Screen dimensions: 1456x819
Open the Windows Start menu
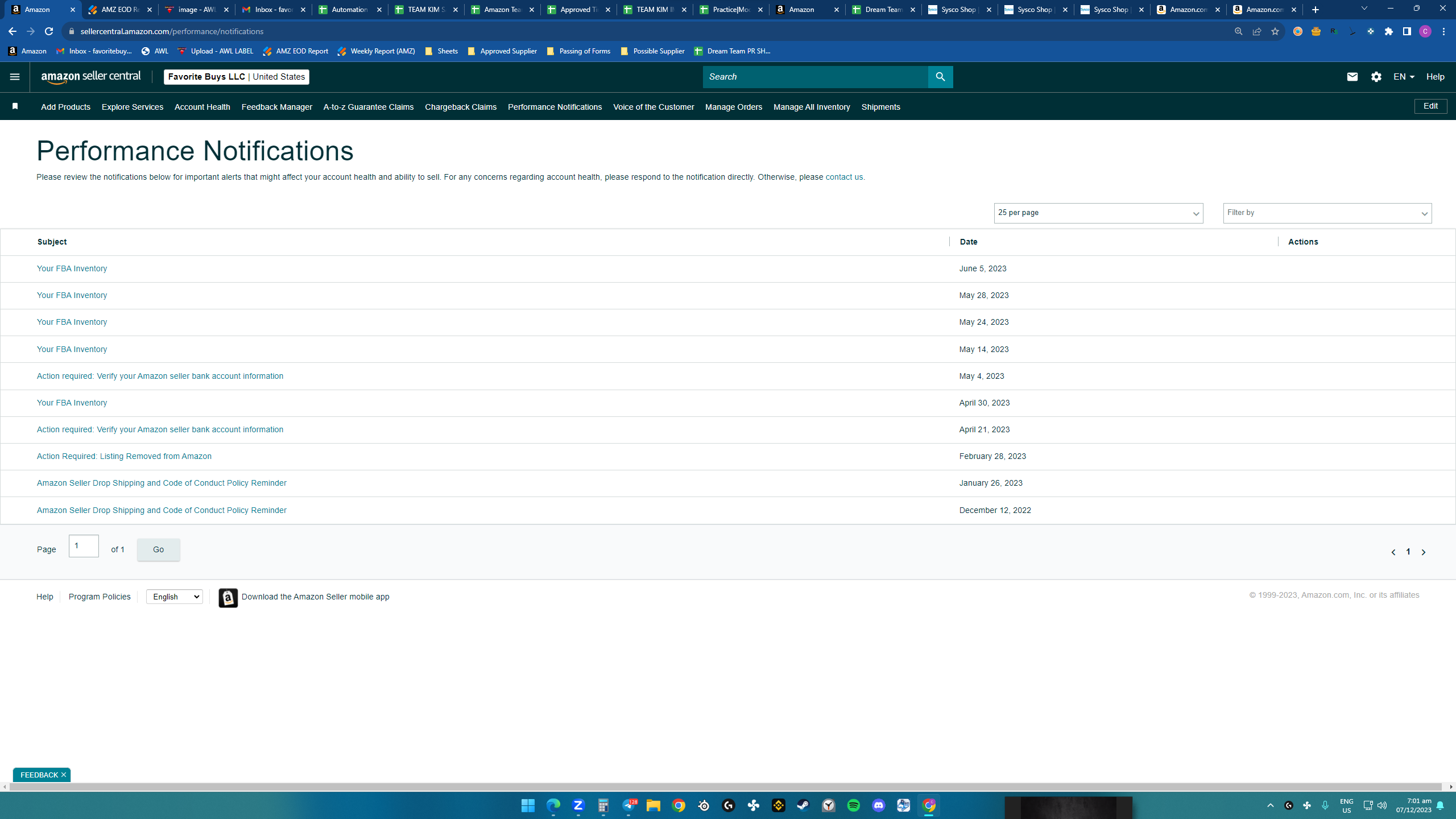click(528, 805)
